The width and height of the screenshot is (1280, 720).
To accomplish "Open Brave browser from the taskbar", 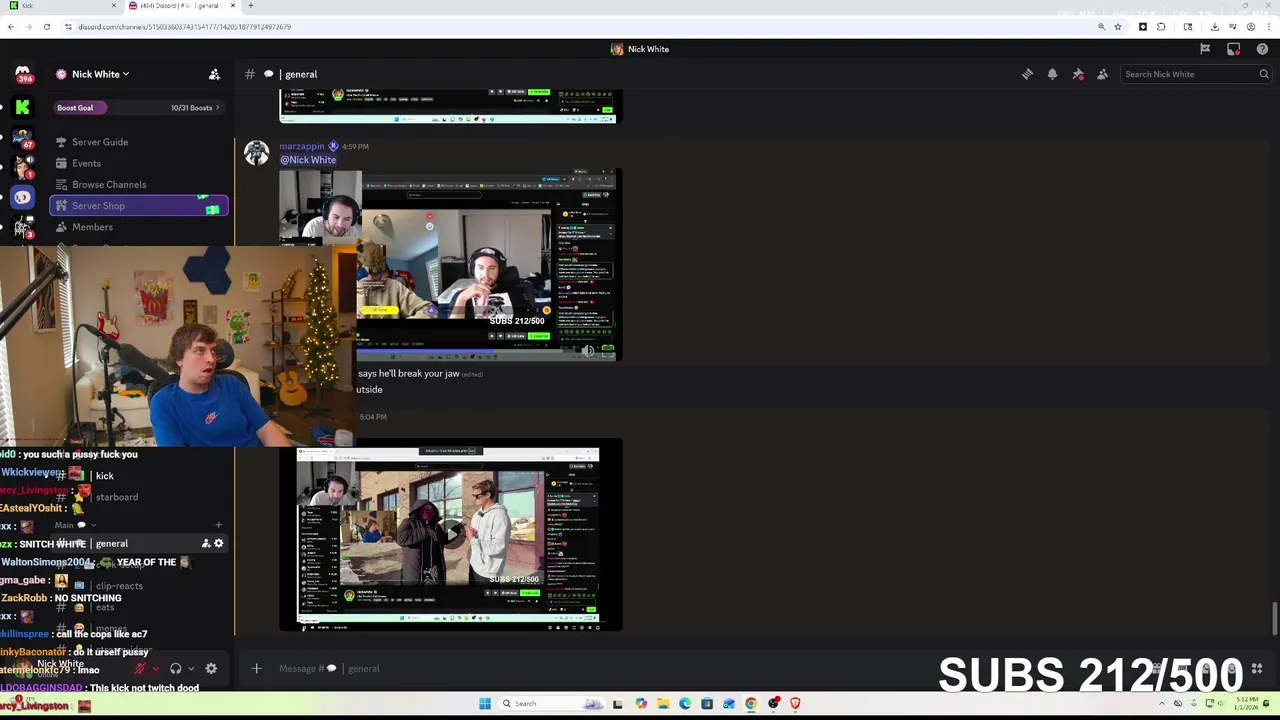I will click(795, 703).
